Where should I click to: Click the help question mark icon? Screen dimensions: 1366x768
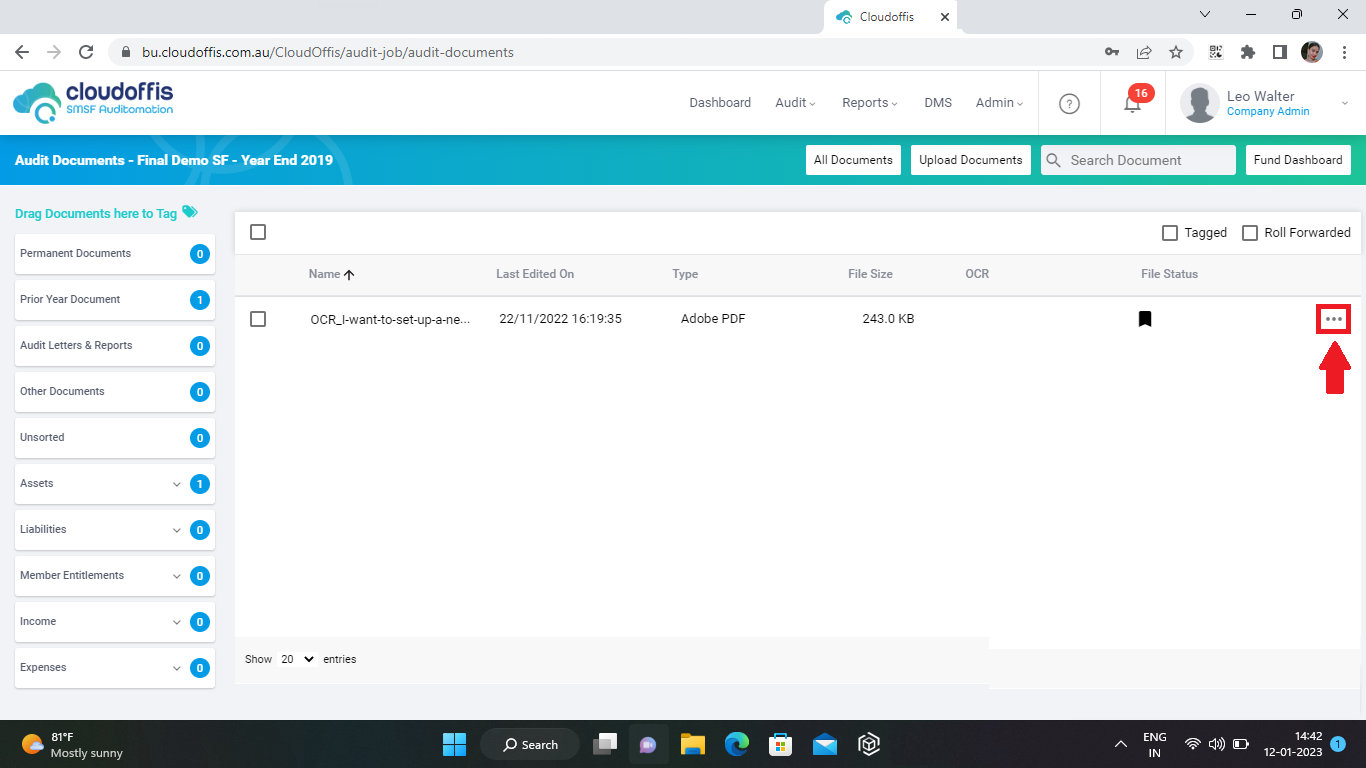(x=1069, y=103)
